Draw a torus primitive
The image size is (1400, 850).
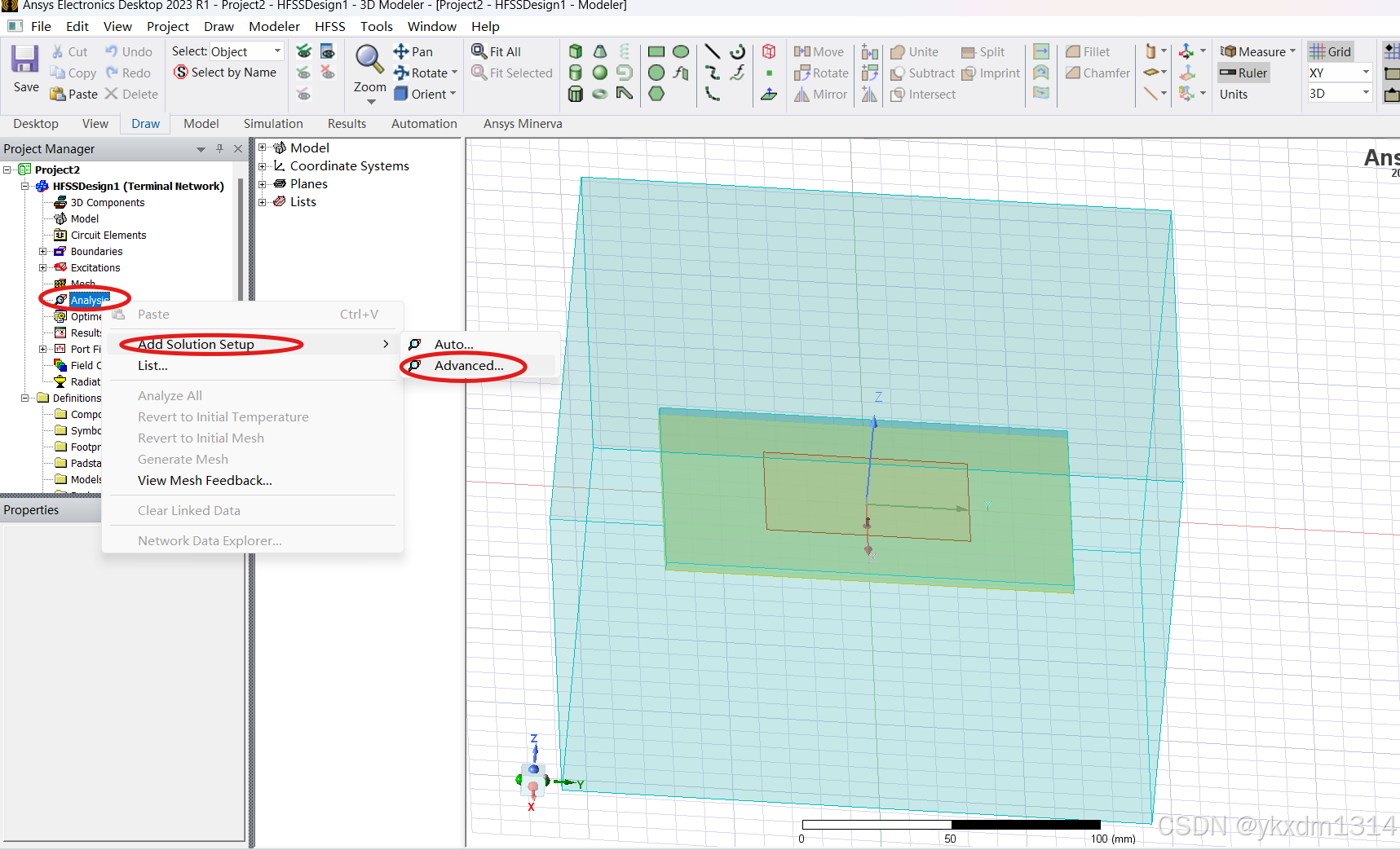pos(600,94)
